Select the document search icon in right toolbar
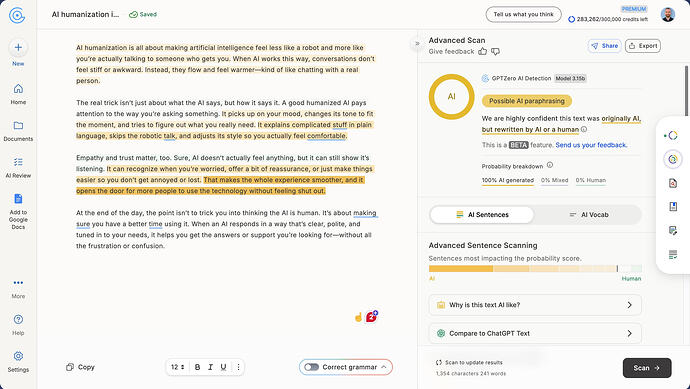 [x=673, y=183]
